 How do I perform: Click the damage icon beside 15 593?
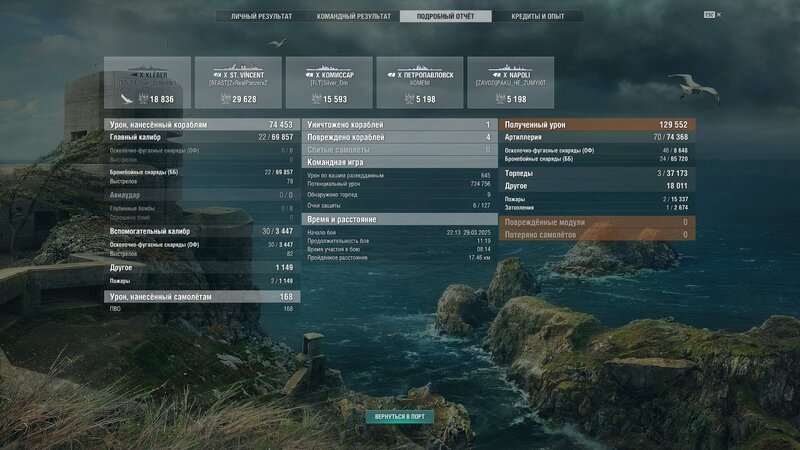point(316,98)
